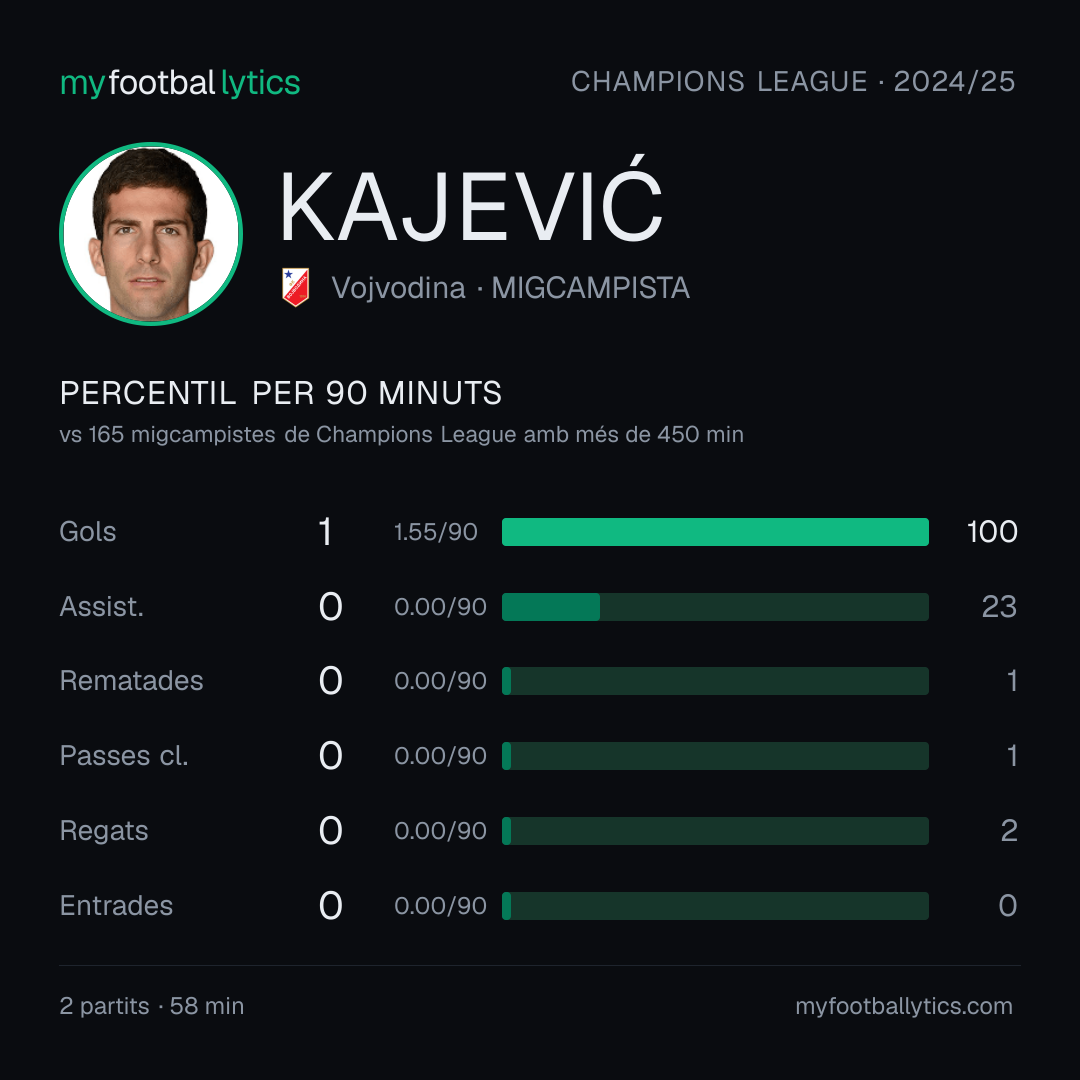Select the Percentil per 90 minuts heading
The height and width of the screenshot is (1080, 1080).
pos(280,393)
